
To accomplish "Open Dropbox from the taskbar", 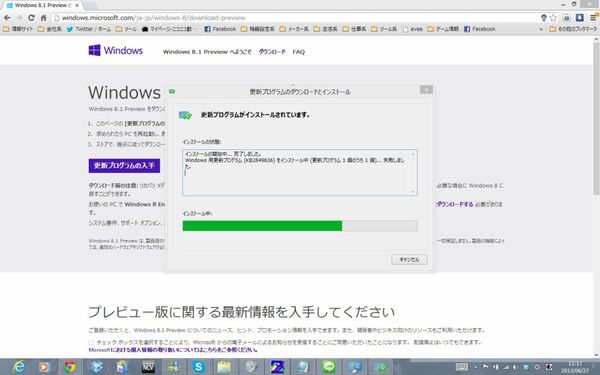I will click(96, 367).
